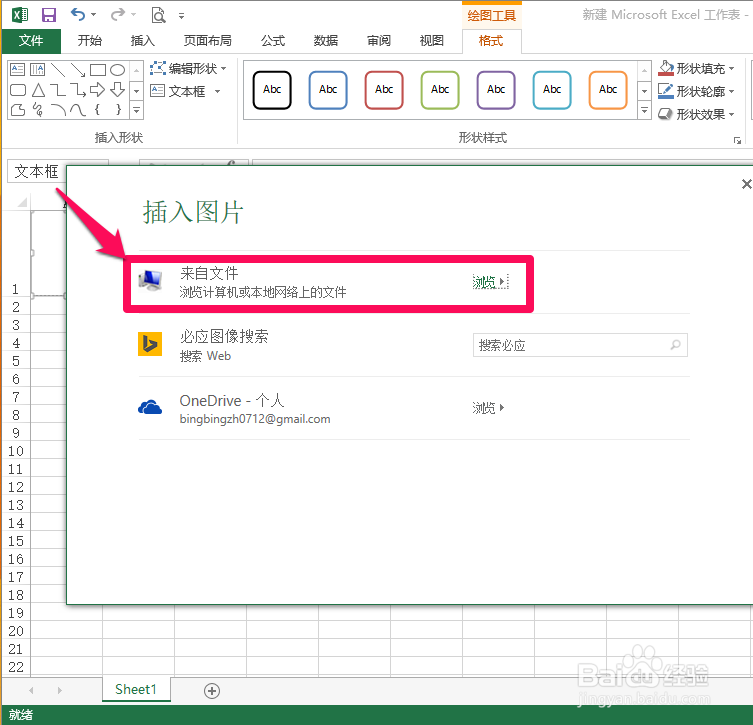Go to next row of the shapes gallery
Image resolution: width=753 pixels, height=725 pixels.
136,90
